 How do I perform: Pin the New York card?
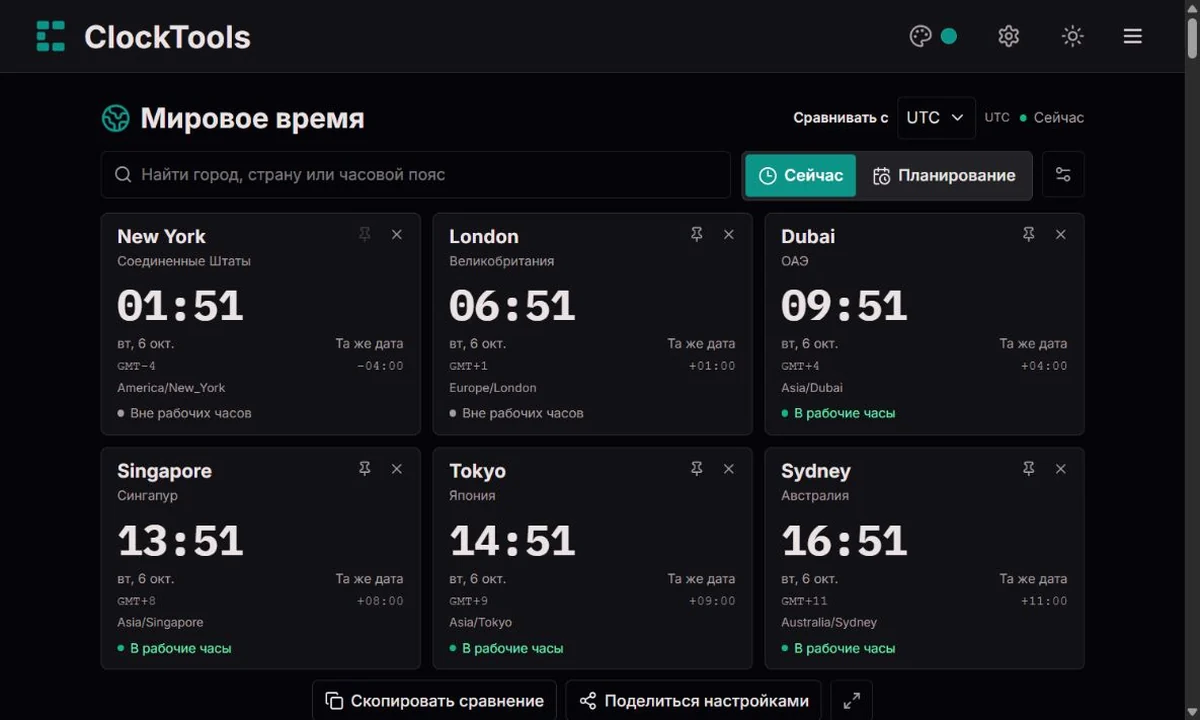pos(365,234)
